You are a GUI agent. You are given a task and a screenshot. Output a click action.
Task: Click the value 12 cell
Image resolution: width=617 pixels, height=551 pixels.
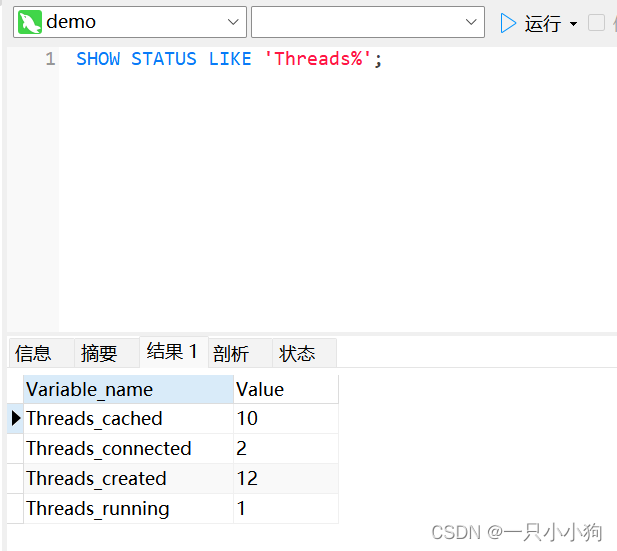coord(286,479)
